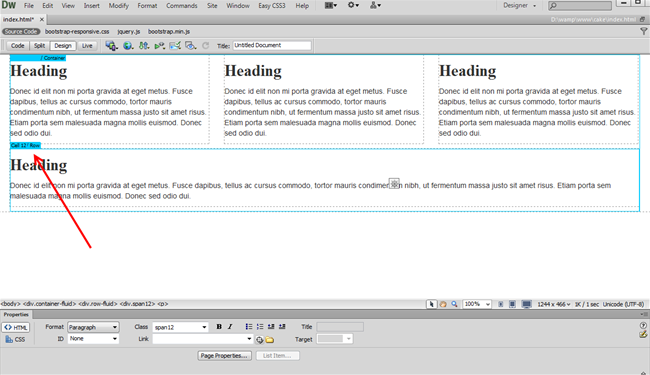Open the Edit menu
650x375 pixels.
pyautogui.click(x=48, y=6)
